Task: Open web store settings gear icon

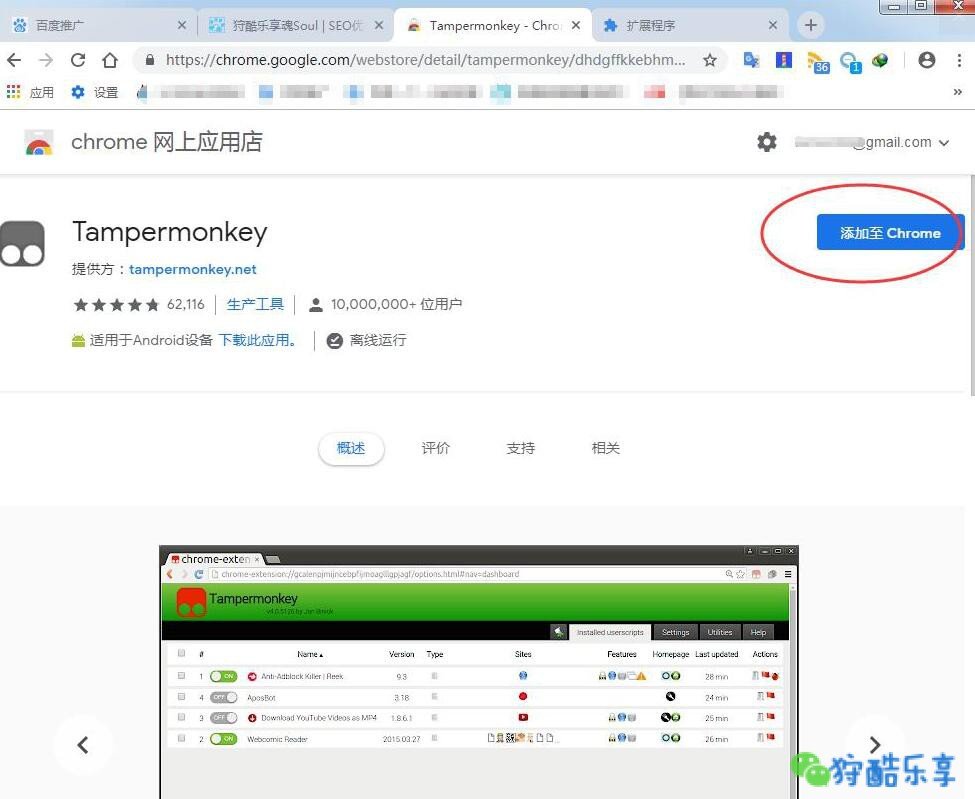Action: tap(766, 142)
